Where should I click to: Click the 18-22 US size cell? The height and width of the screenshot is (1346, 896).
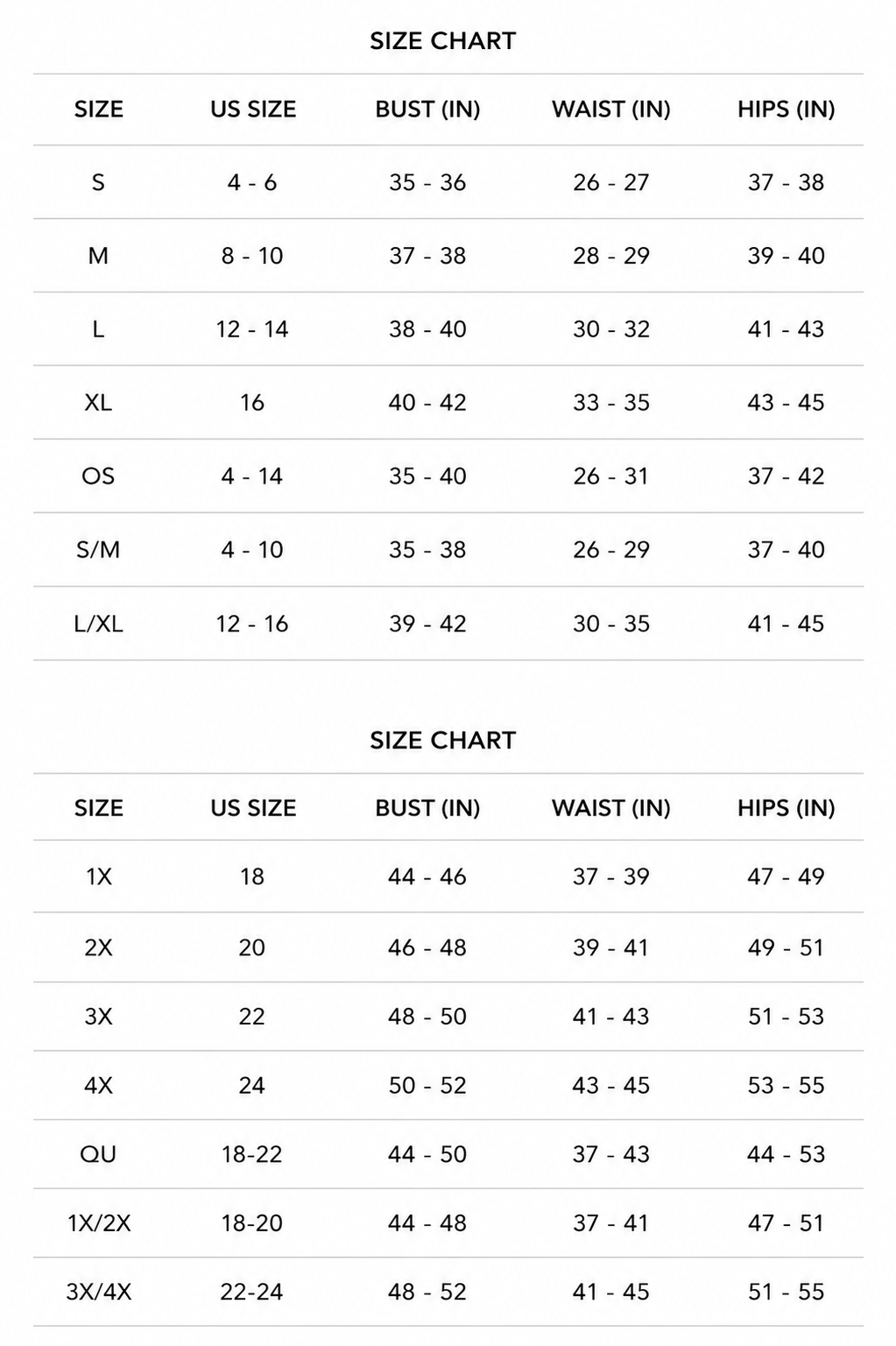tap(252, 1154)
